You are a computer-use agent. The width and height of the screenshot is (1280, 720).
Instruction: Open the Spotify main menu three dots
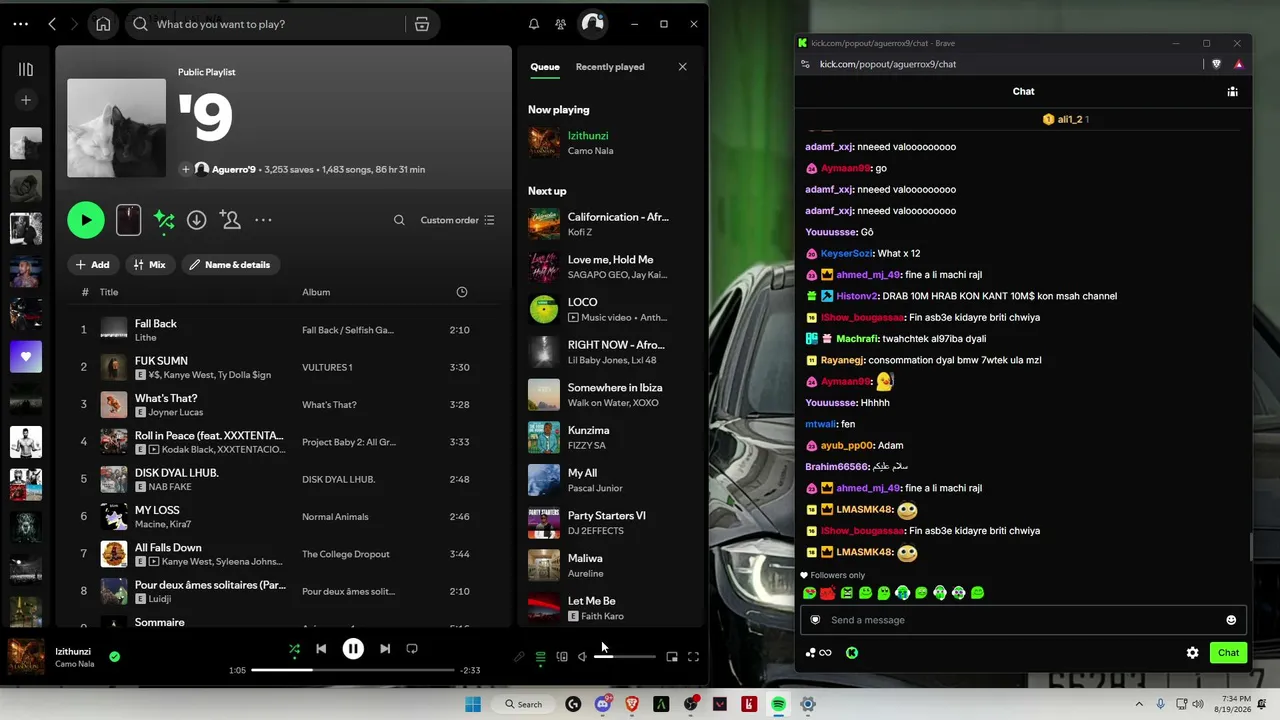coord(20,24)
